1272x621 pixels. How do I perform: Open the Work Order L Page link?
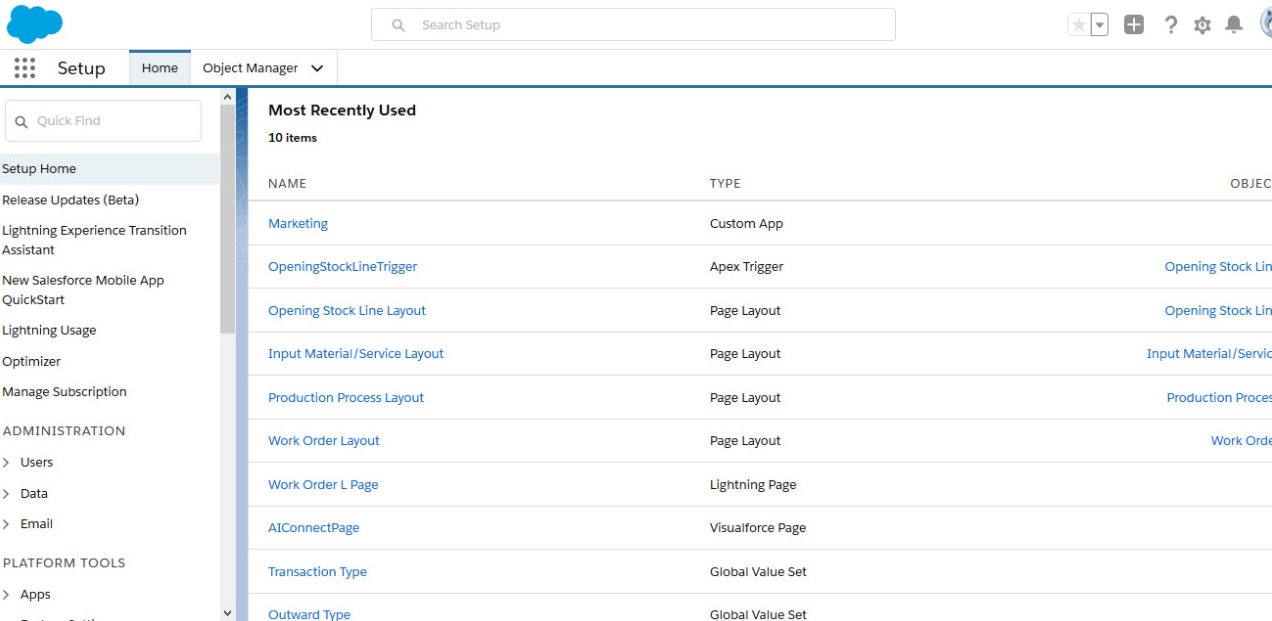pos(323,485)
